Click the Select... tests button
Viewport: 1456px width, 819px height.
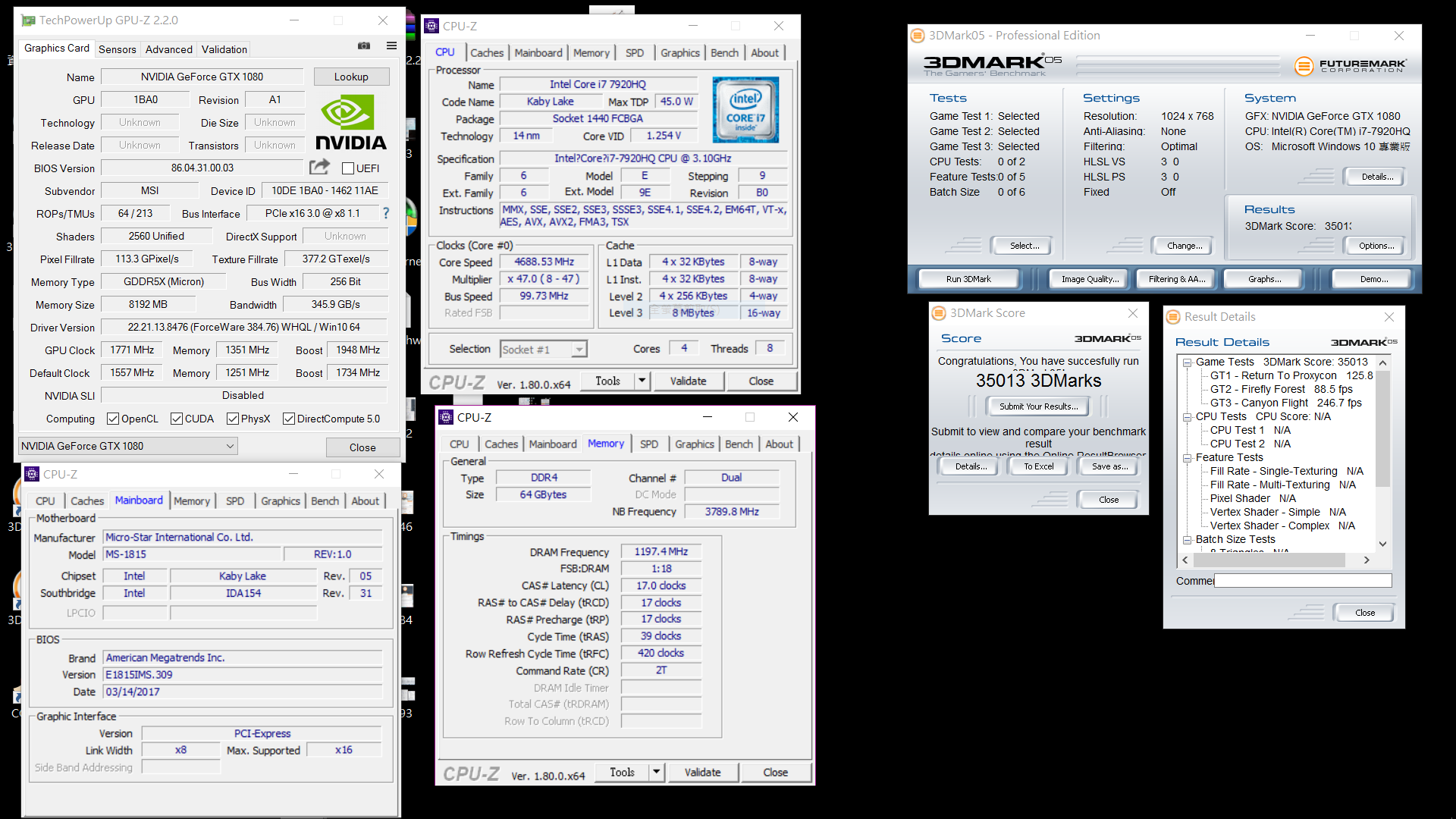point(1024,246)
